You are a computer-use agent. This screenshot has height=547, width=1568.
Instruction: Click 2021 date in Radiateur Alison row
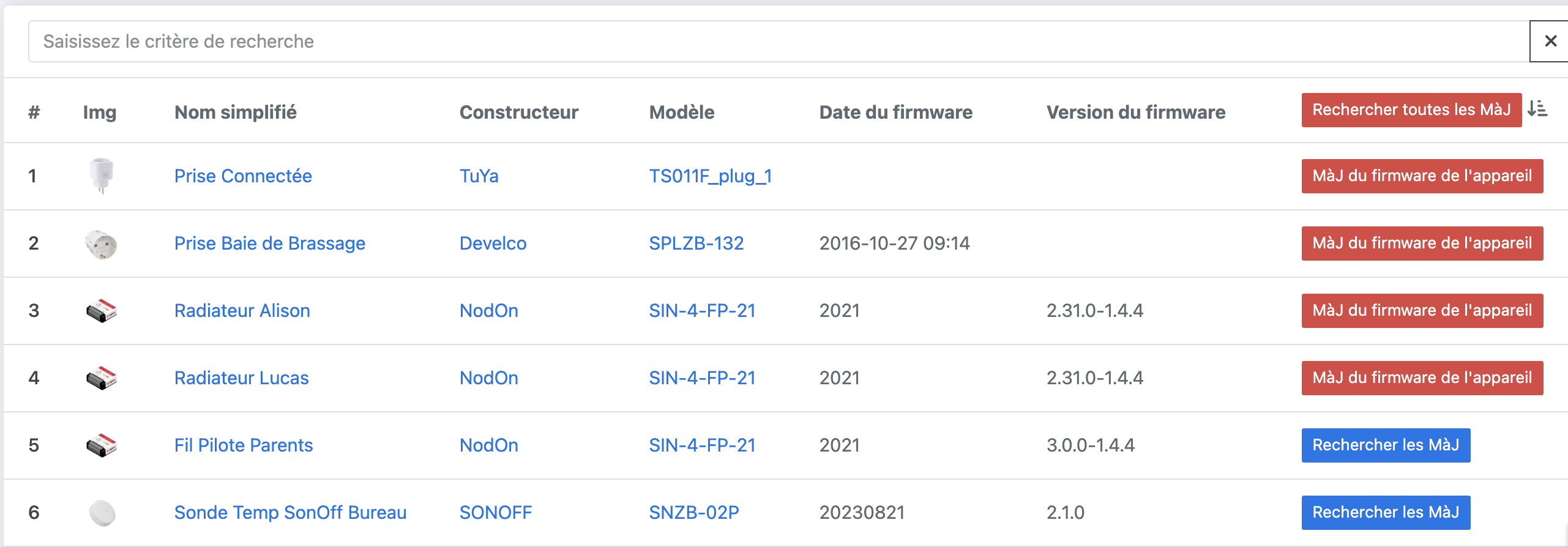[x=840, y=311]
